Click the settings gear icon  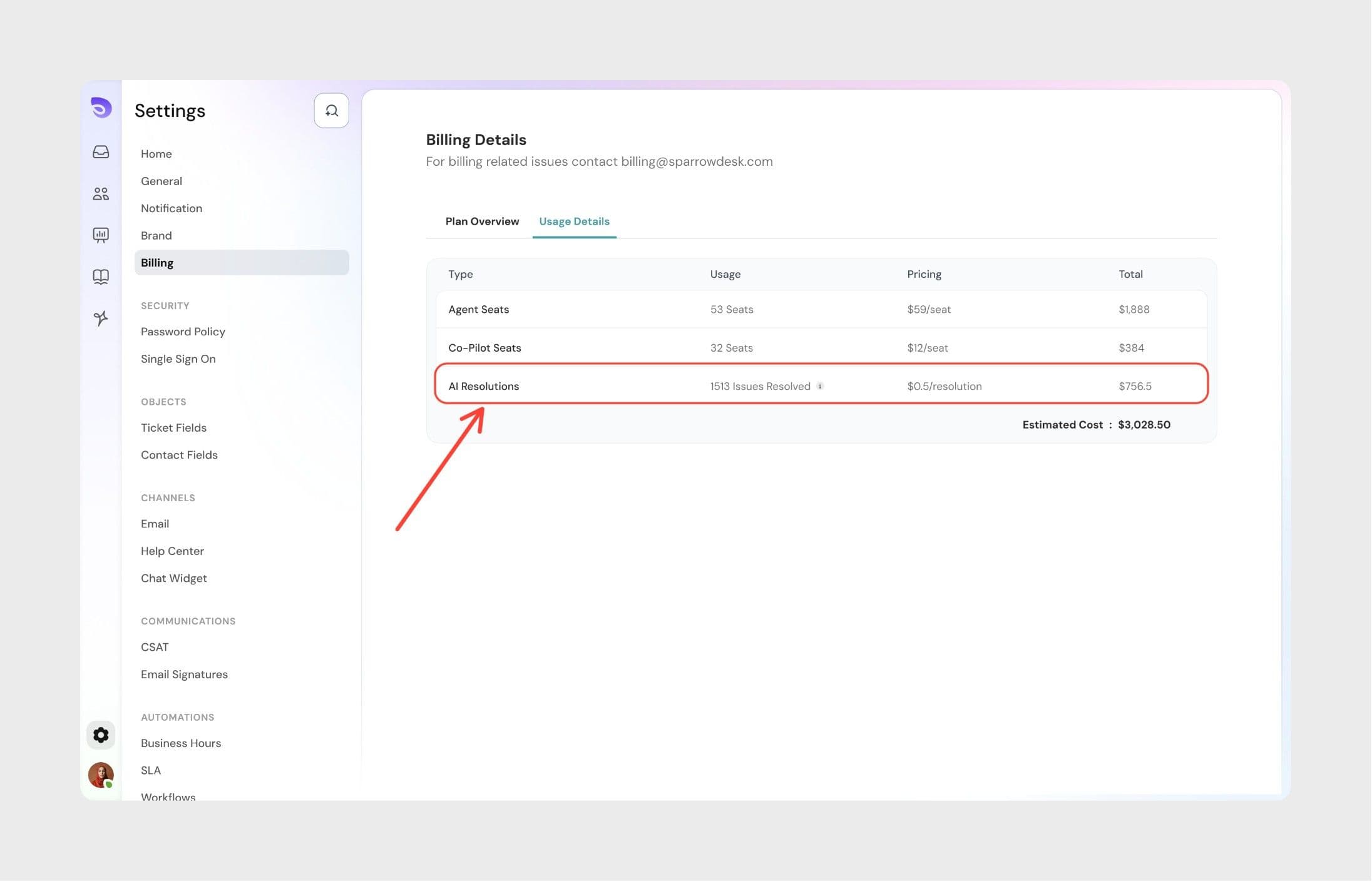click(101, 735)
